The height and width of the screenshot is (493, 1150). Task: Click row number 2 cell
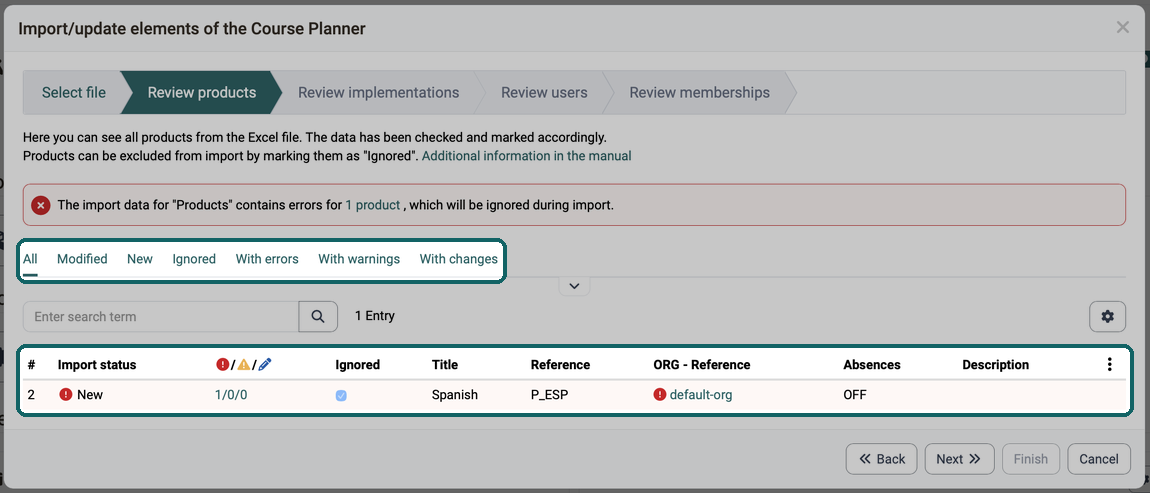tap(32, 395)
